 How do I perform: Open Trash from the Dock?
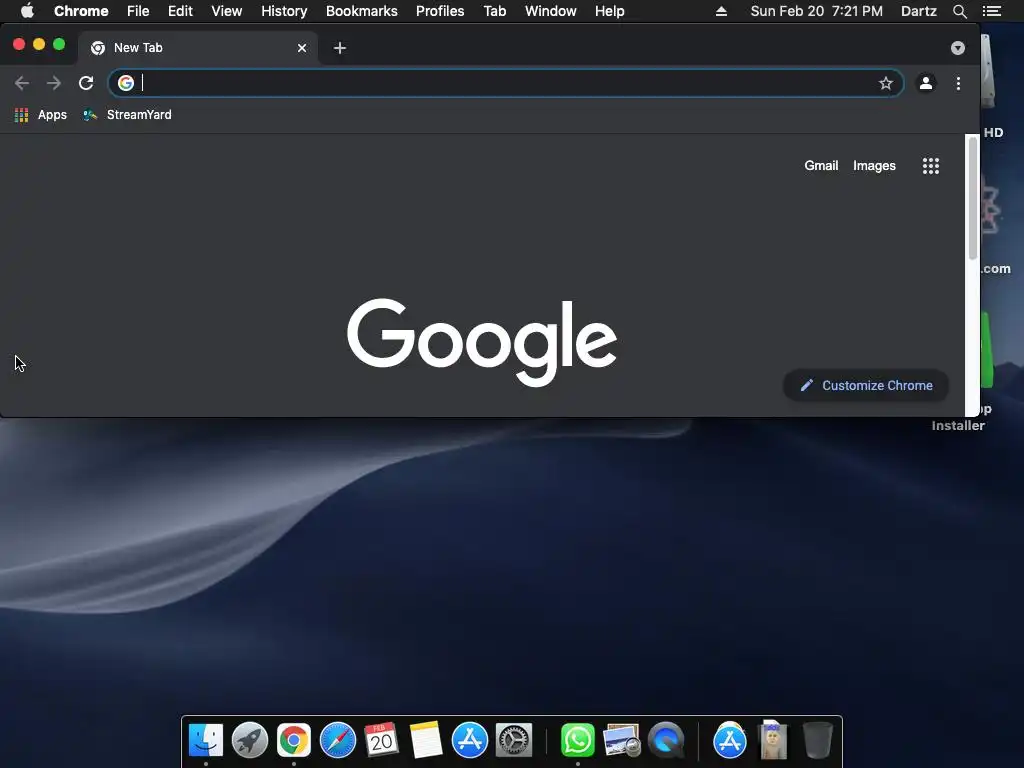point(817,740)
